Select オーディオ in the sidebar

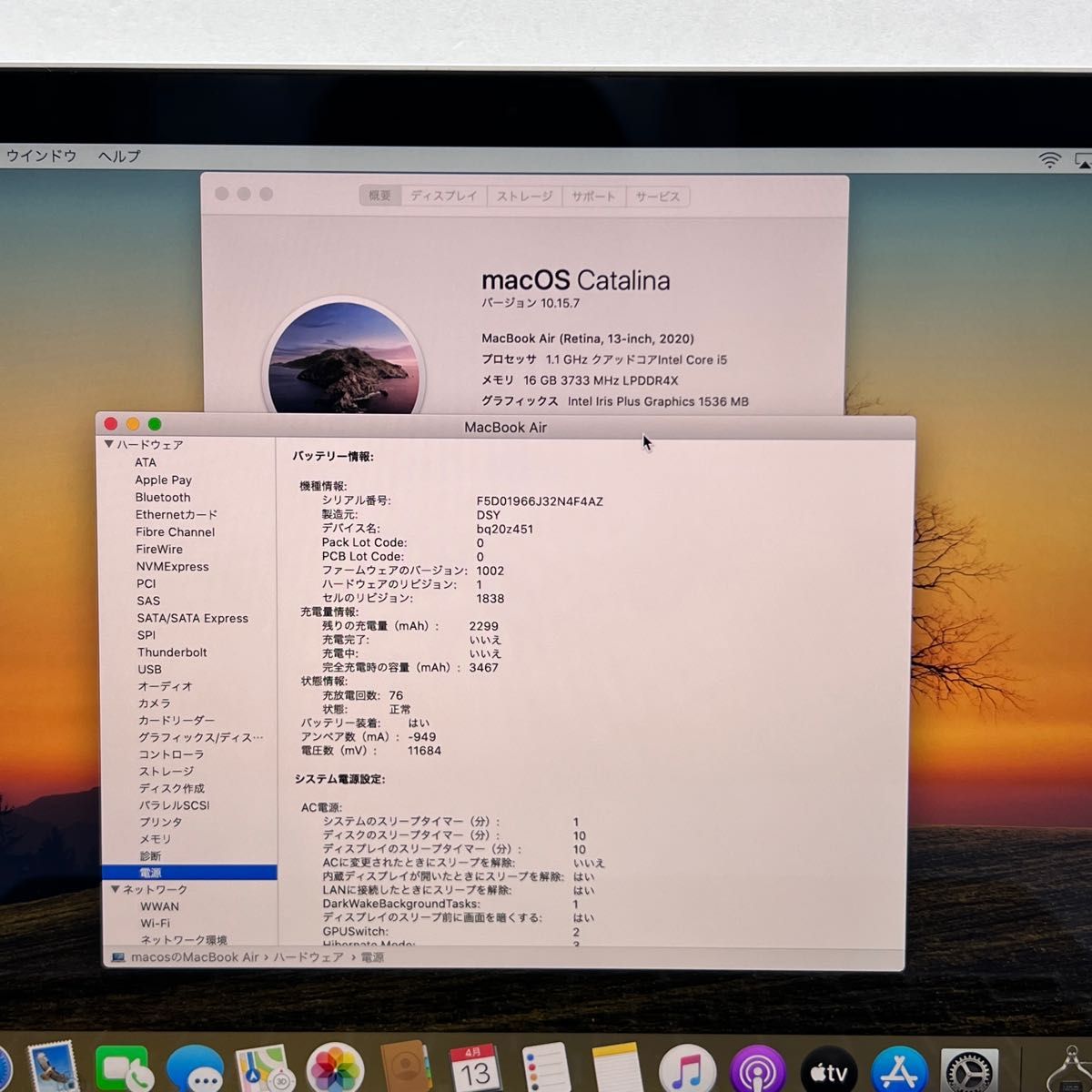point(166,686)
